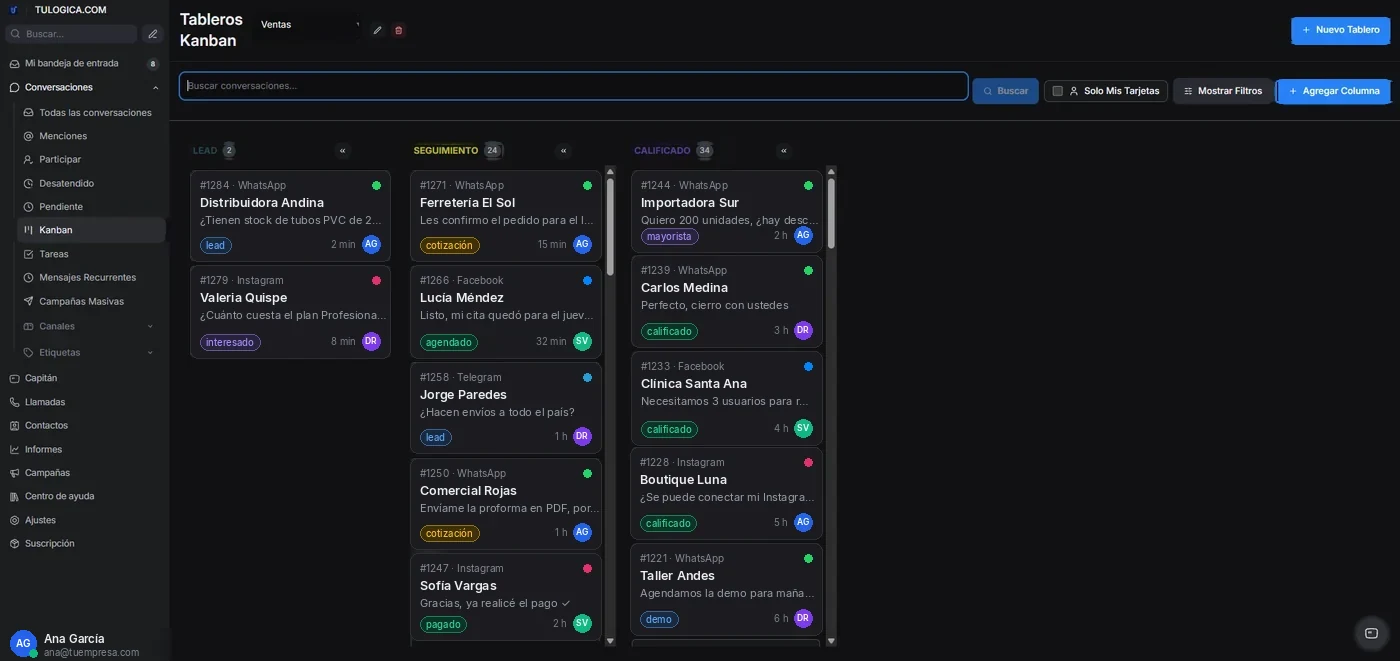Click AG avatar on Distribuidora Andina card
The height and width of the screenshot is (661, 1400).
point(371,244)
